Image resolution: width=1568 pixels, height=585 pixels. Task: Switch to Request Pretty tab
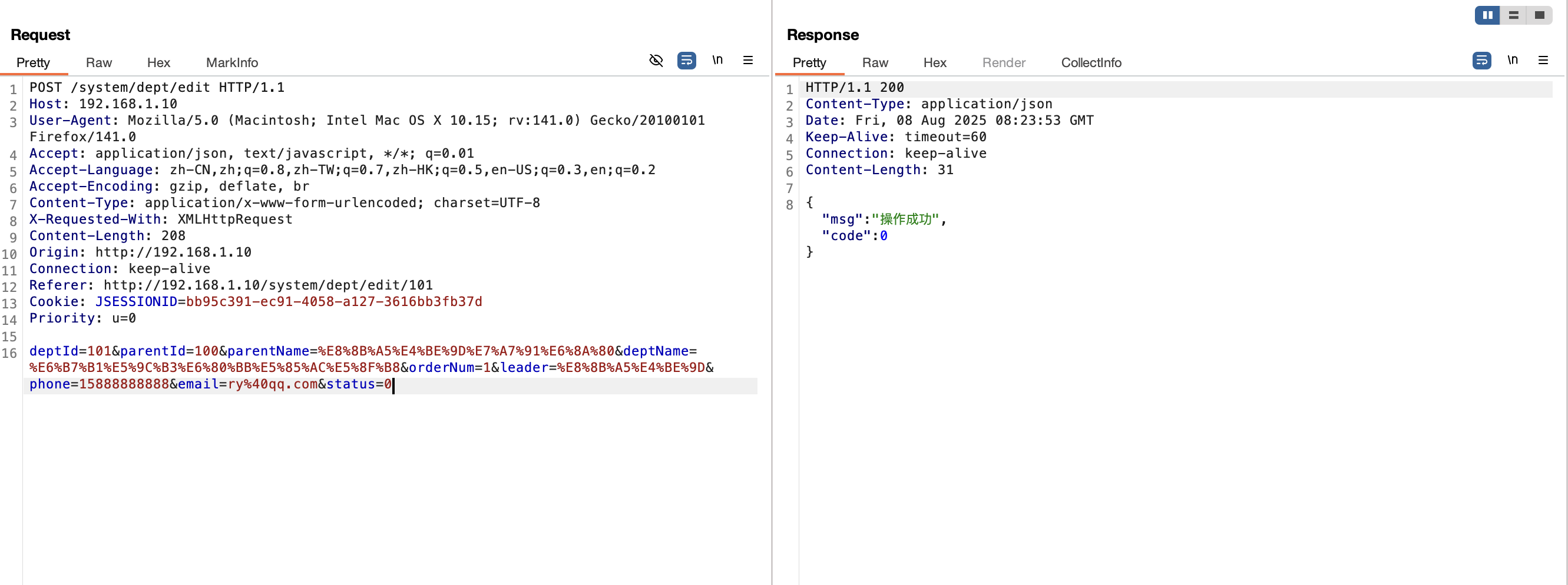pos(34,62)
